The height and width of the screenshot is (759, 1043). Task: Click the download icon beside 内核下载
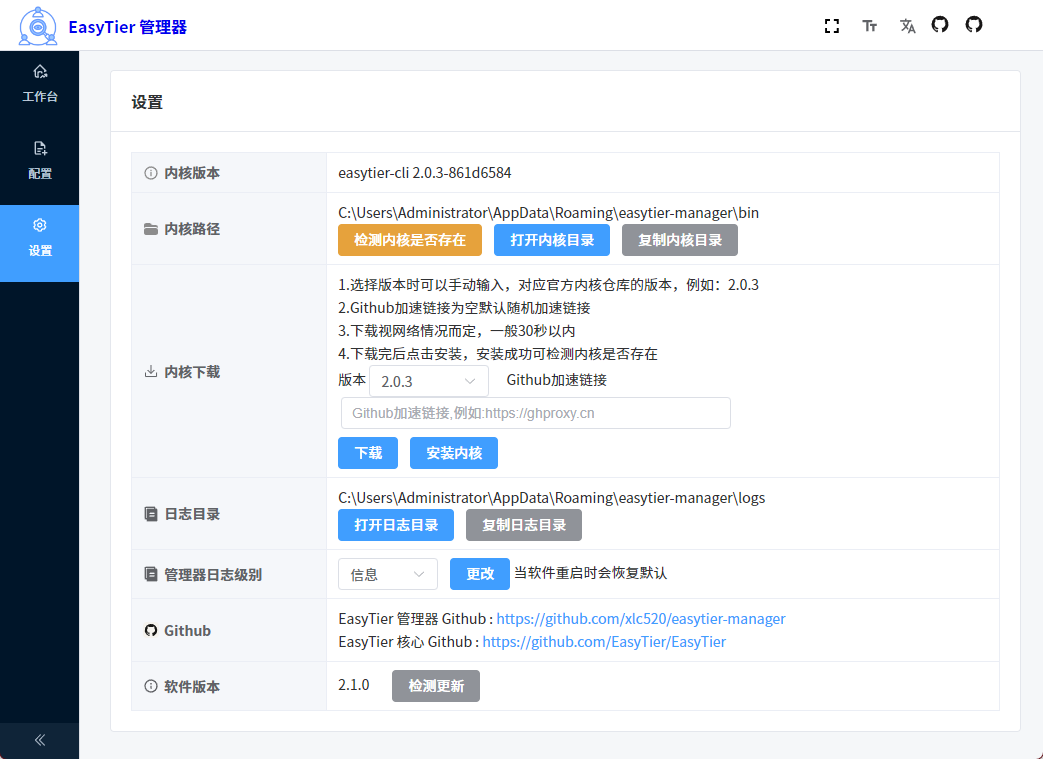click(151, 371)
